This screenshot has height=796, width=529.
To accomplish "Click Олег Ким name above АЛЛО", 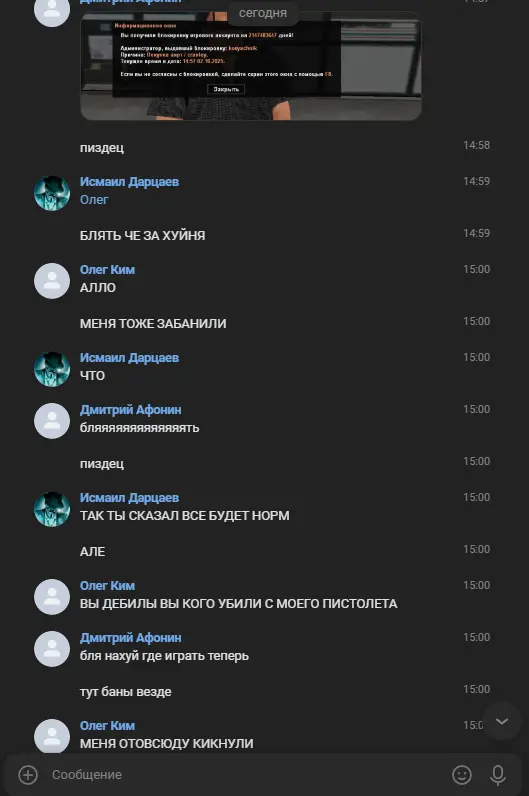I will coord(107,270).
